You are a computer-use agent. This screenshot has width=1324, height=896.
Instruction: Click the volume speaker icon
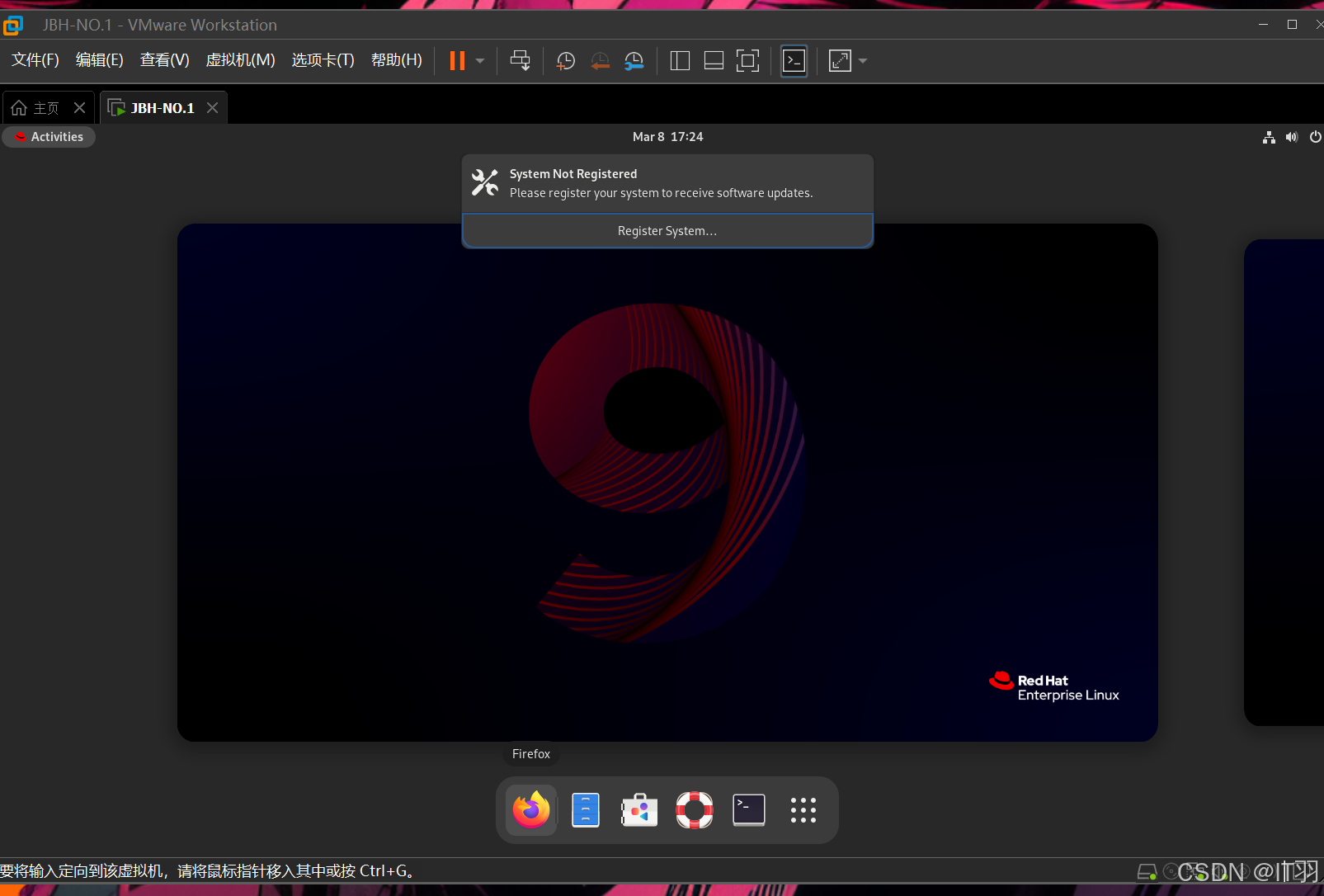pos(1292,137)
